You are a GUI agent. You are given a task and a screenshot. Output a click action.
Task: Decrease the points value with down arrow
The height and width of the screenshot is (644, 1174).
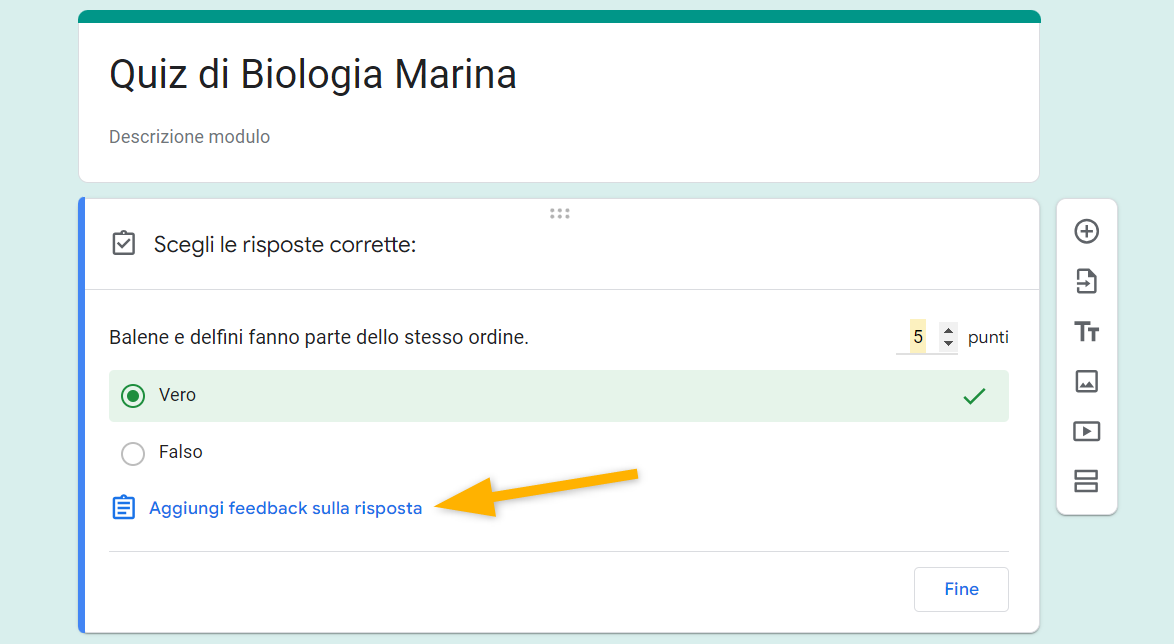coord(949,344)
